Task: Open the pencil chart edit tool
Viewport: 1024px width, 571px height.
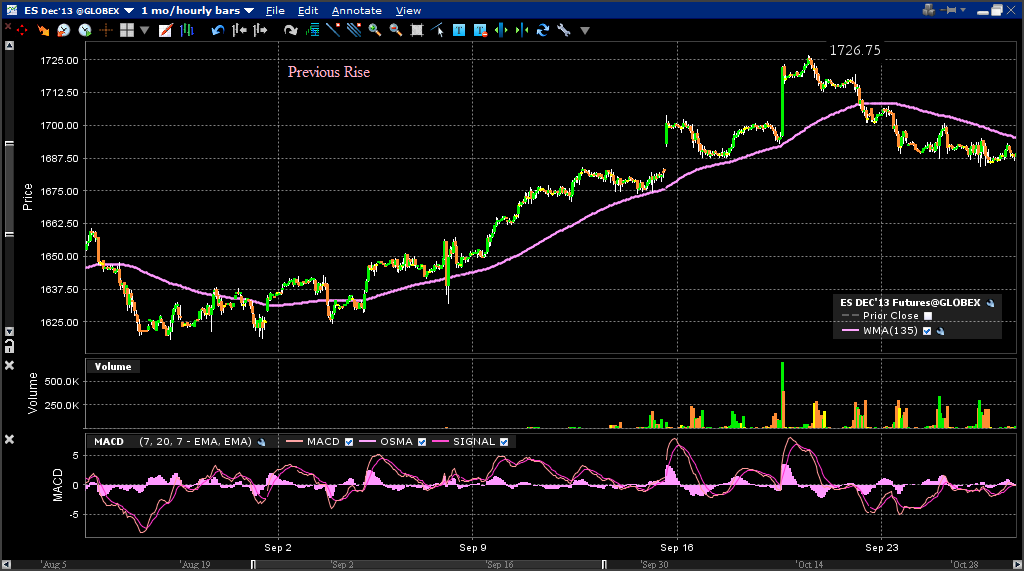Action: click(165, 30)
